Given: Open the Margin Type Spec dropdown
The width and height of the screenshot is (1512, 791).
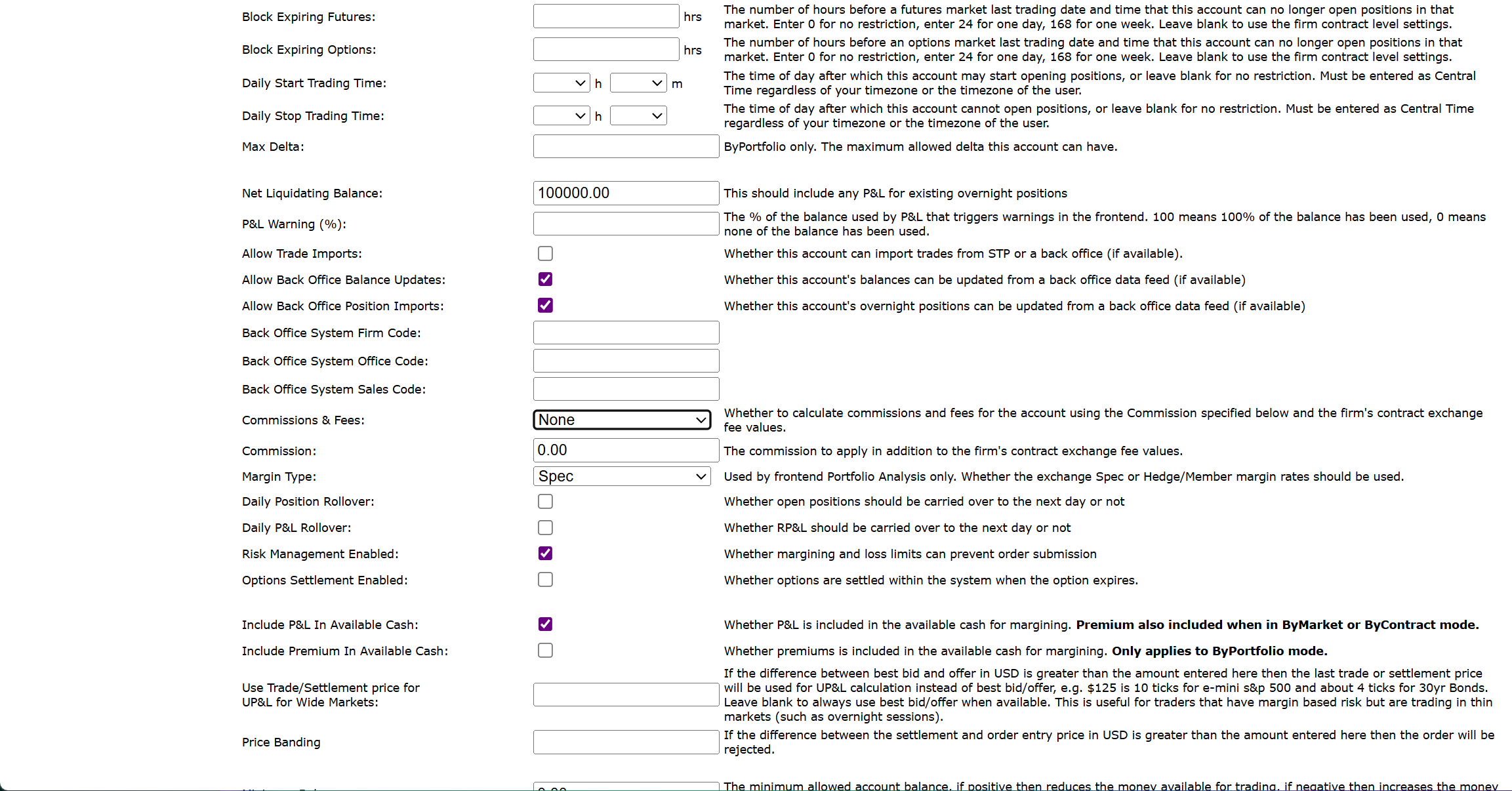Looking at the screenshot, I should click(x=621, y=476).
